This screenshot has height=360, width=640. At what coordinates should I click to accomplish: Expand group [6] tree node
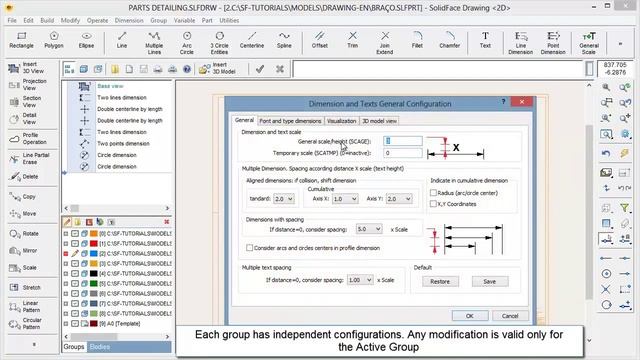(66, 293)
